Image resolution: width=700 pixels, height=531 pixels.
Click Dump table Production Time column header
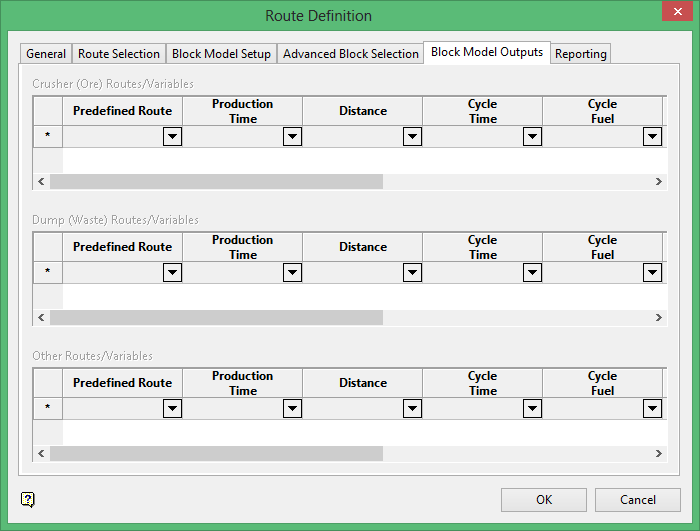click(242, 247)
